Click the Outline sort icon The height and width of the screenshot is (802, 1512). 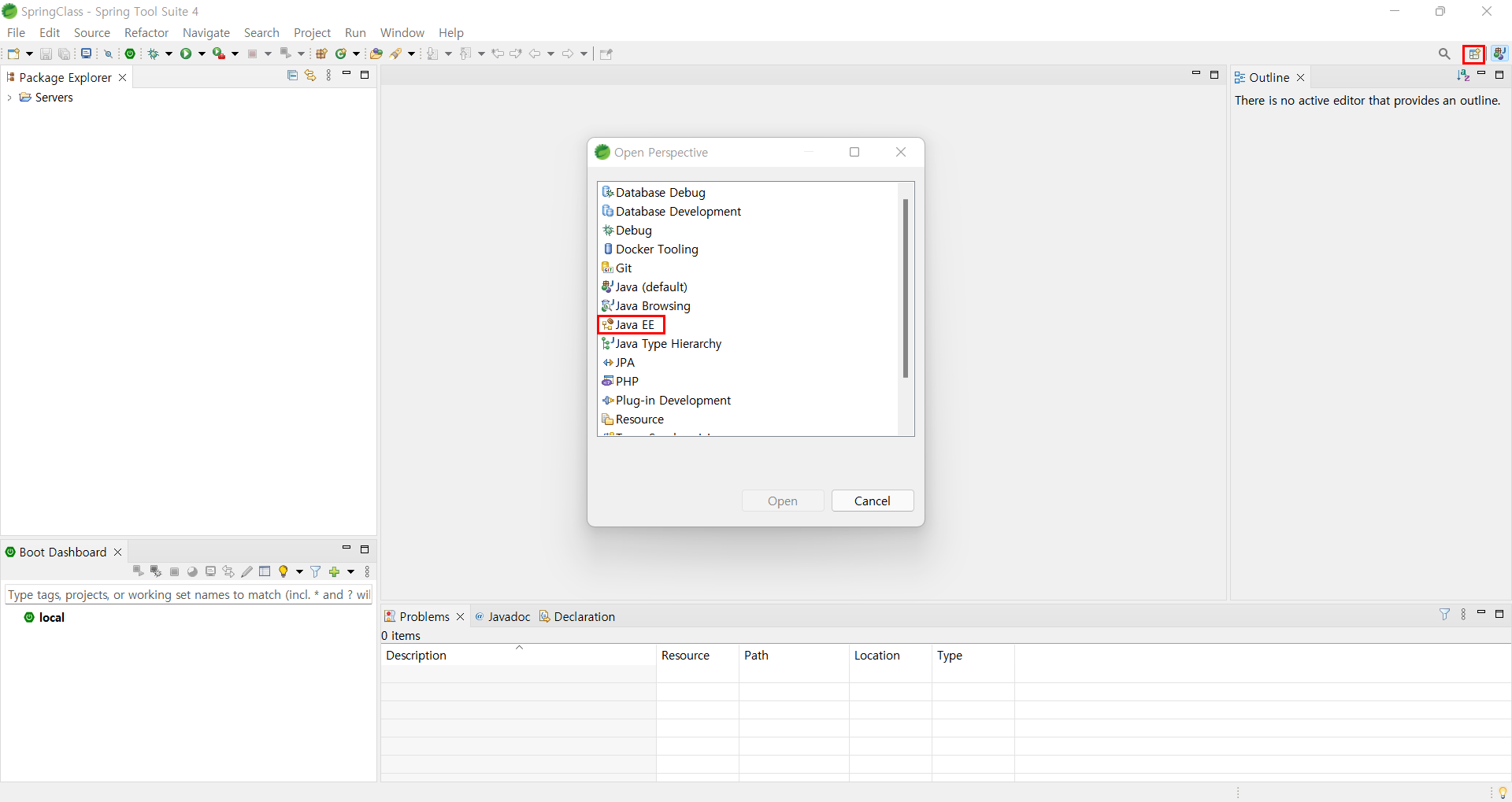click(x=1463, y=75)
